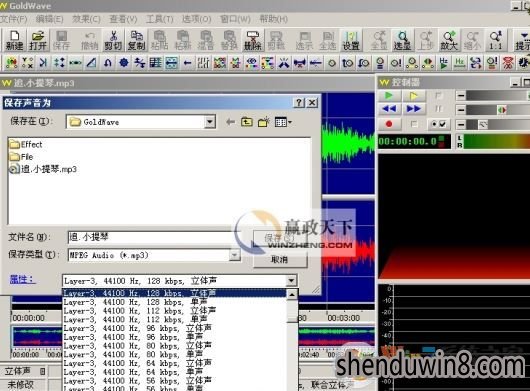This screenshot has height=391, width=530.
Task: Click the 粘贴 (Paste) toolbar icon
Action: [159, 41]
